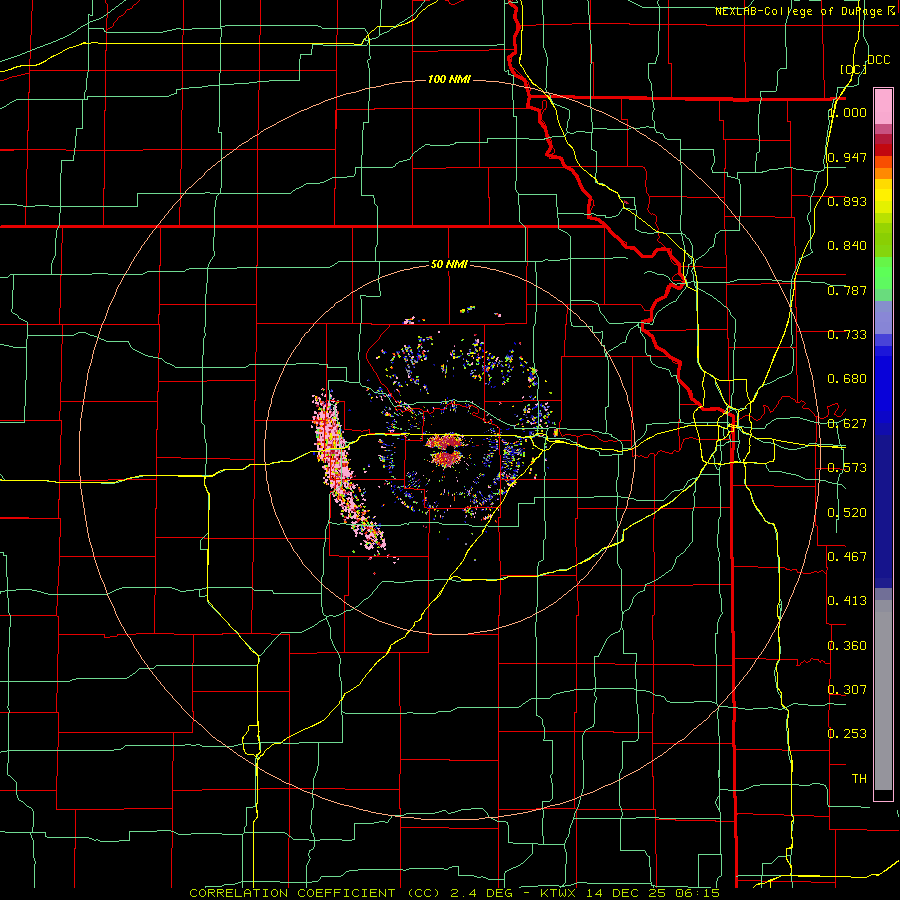Select the 0.413 legend value
900x900 pixels.
[847, 601]
